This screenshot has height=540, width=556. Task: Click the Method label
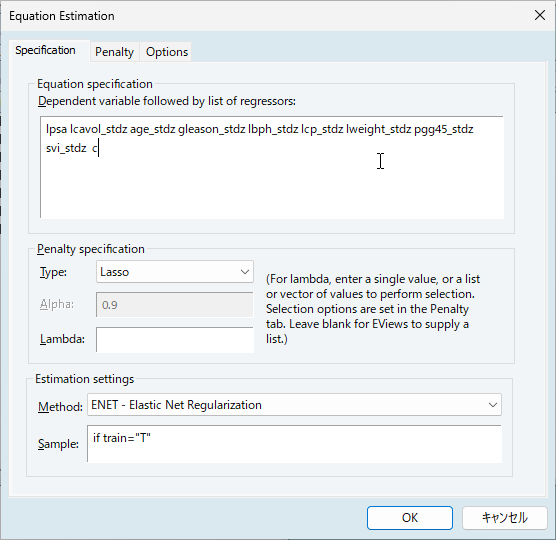(x=60, y=406)
